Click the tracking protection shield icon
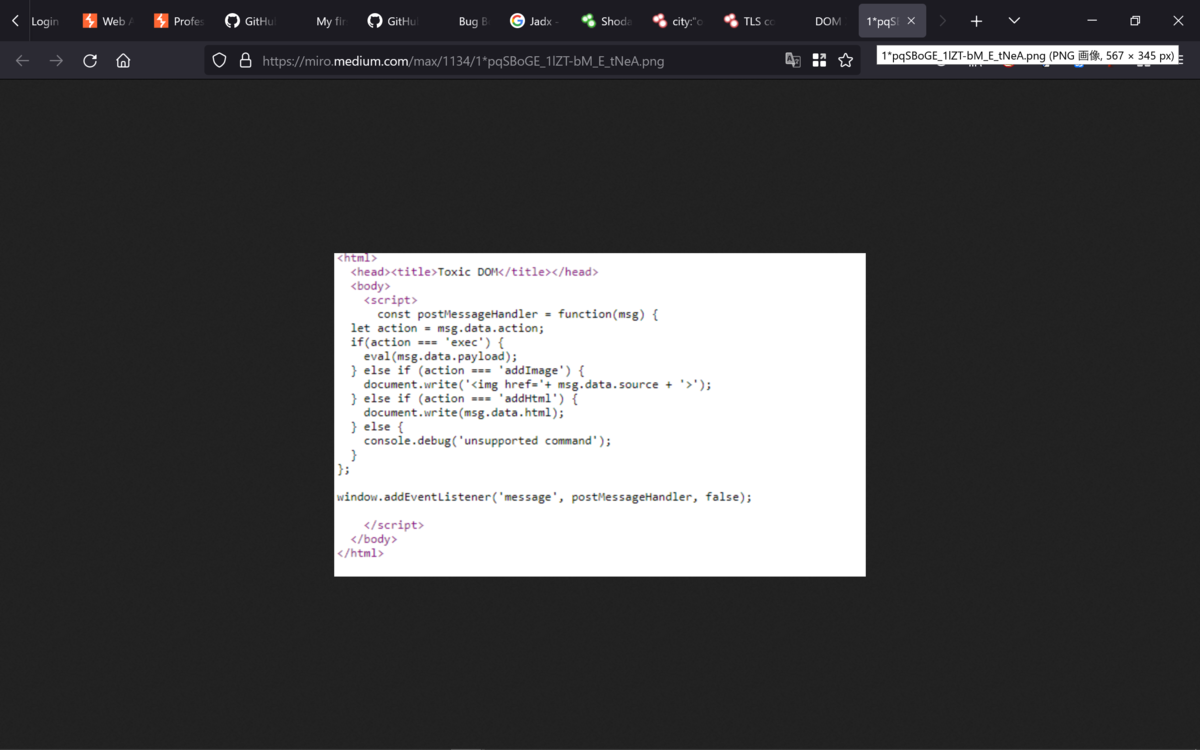The width and height of the screenshot is (1200, 750). coord(220,61)
